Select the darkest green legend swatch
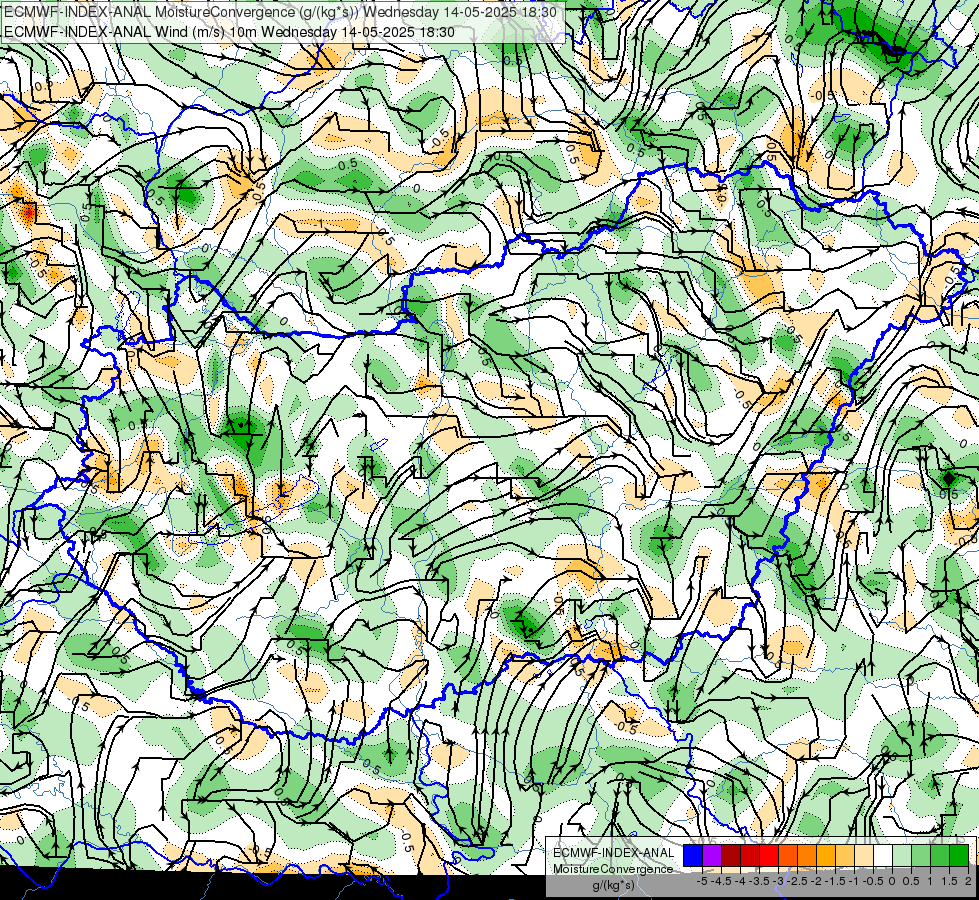 (959, 855)
